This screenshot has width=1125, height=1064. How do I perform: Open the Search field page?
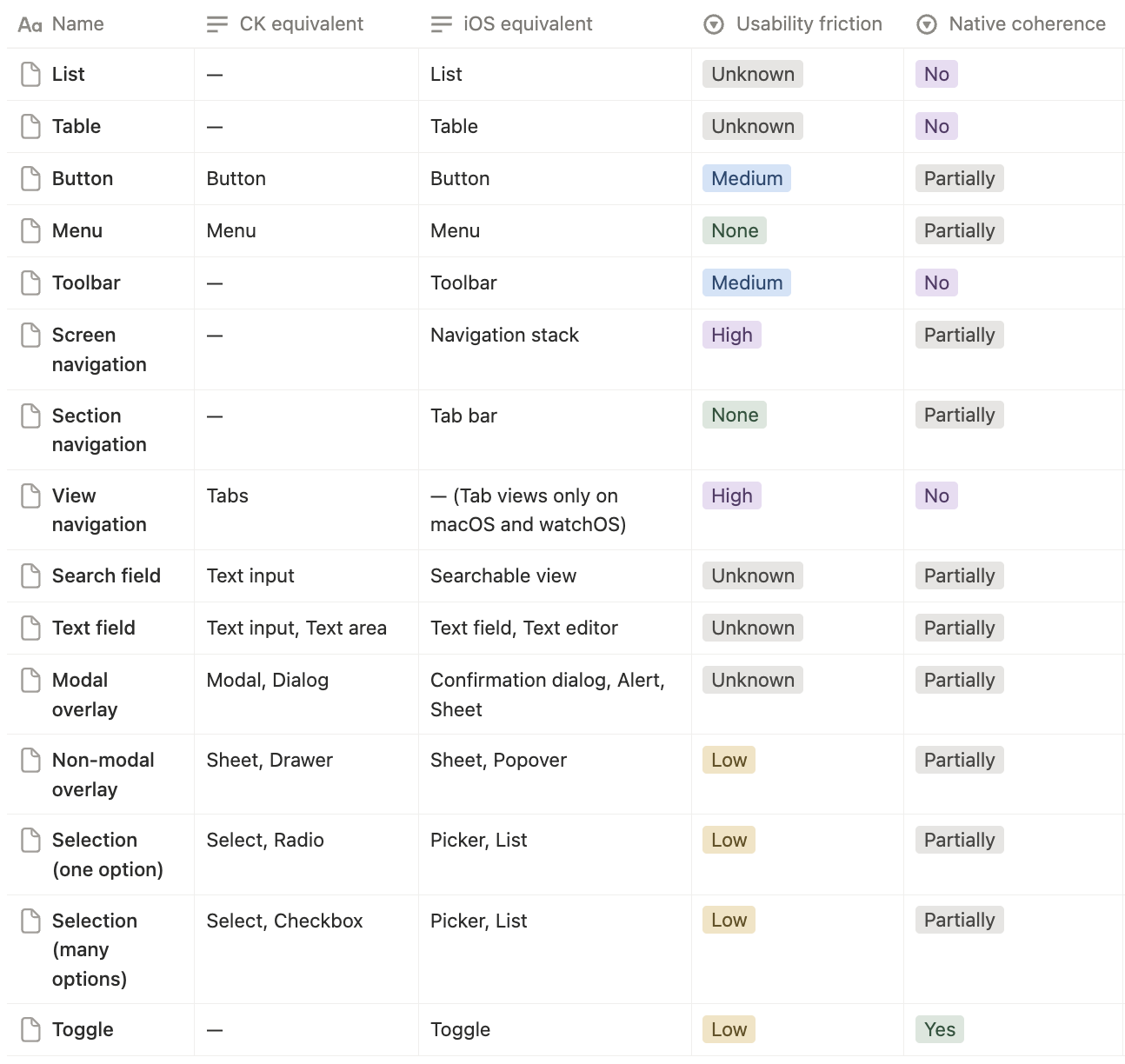[x=106, y=575]
